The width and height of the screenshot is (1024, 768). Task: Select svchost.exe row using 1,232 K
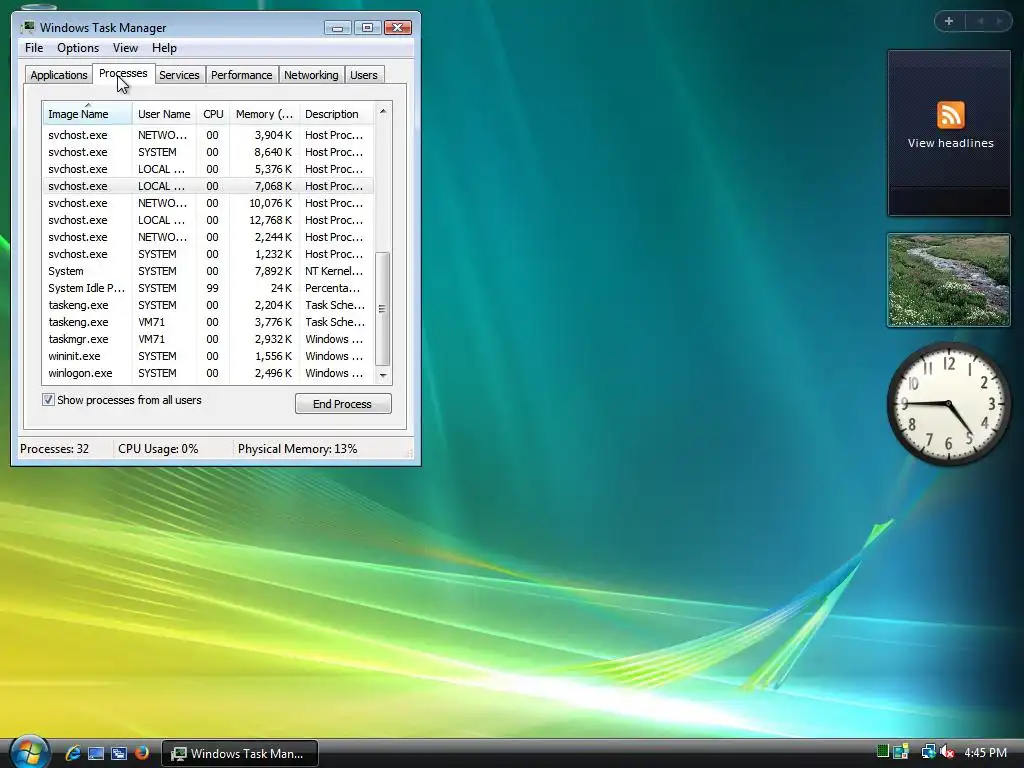[209, 254]
